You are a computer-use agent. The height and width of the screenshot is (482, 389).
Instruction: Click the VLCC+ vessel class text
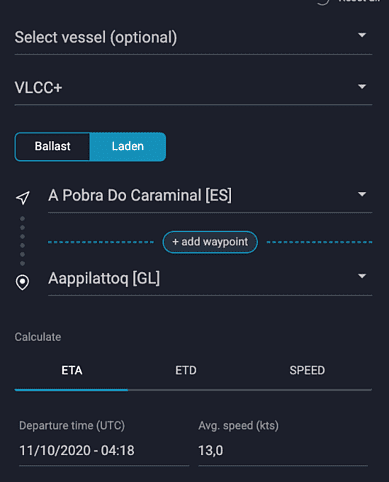38,88
